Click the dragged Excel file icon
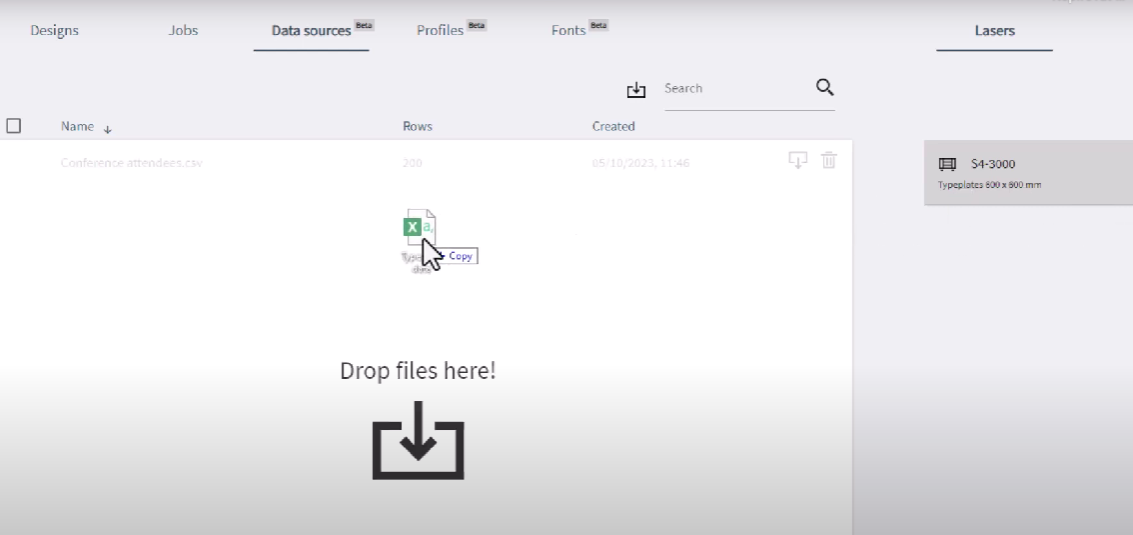The width and height of the screenshot is (1133, 535). [x=418, y=227]
